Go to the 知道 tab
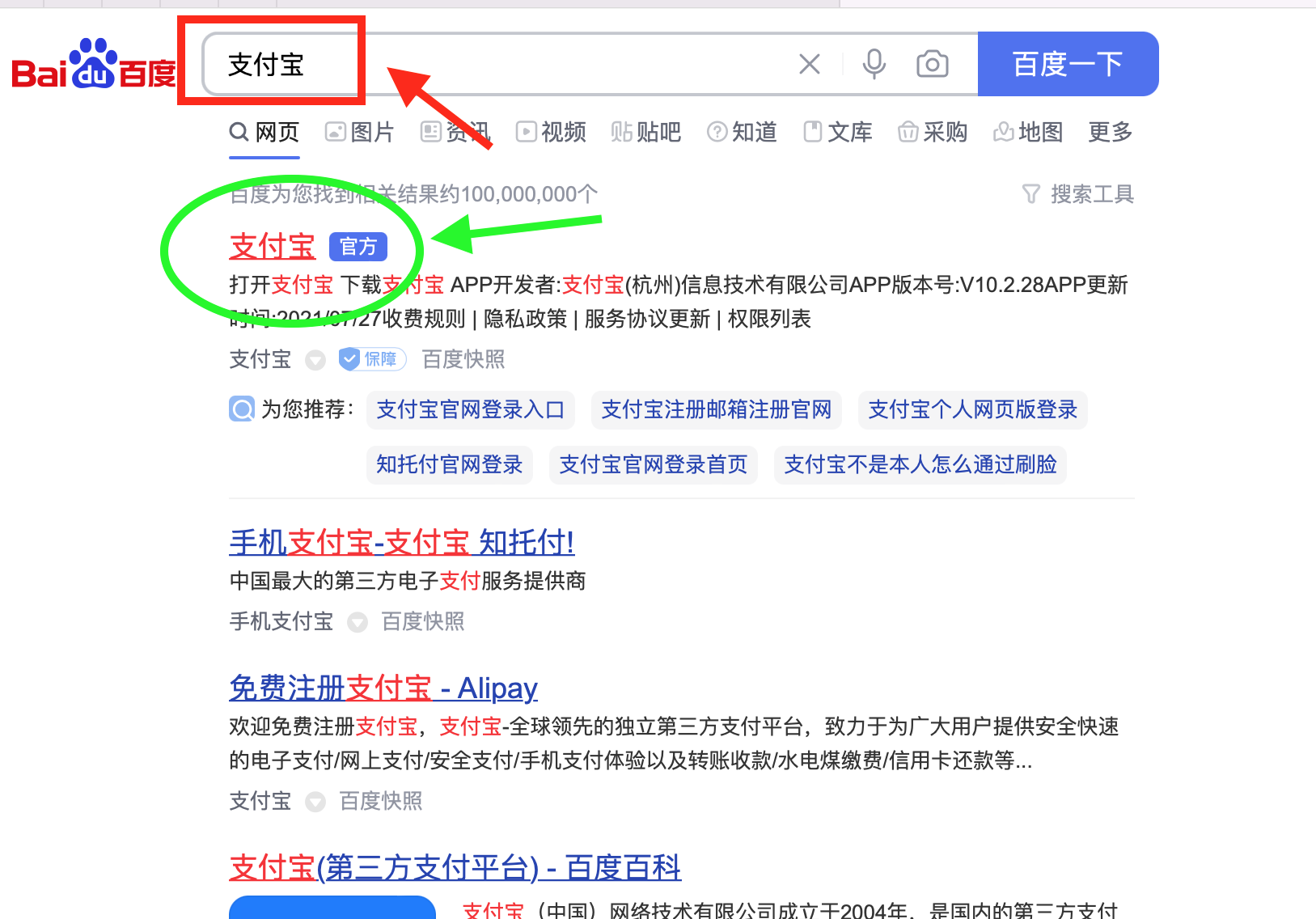 click(742, 132)
